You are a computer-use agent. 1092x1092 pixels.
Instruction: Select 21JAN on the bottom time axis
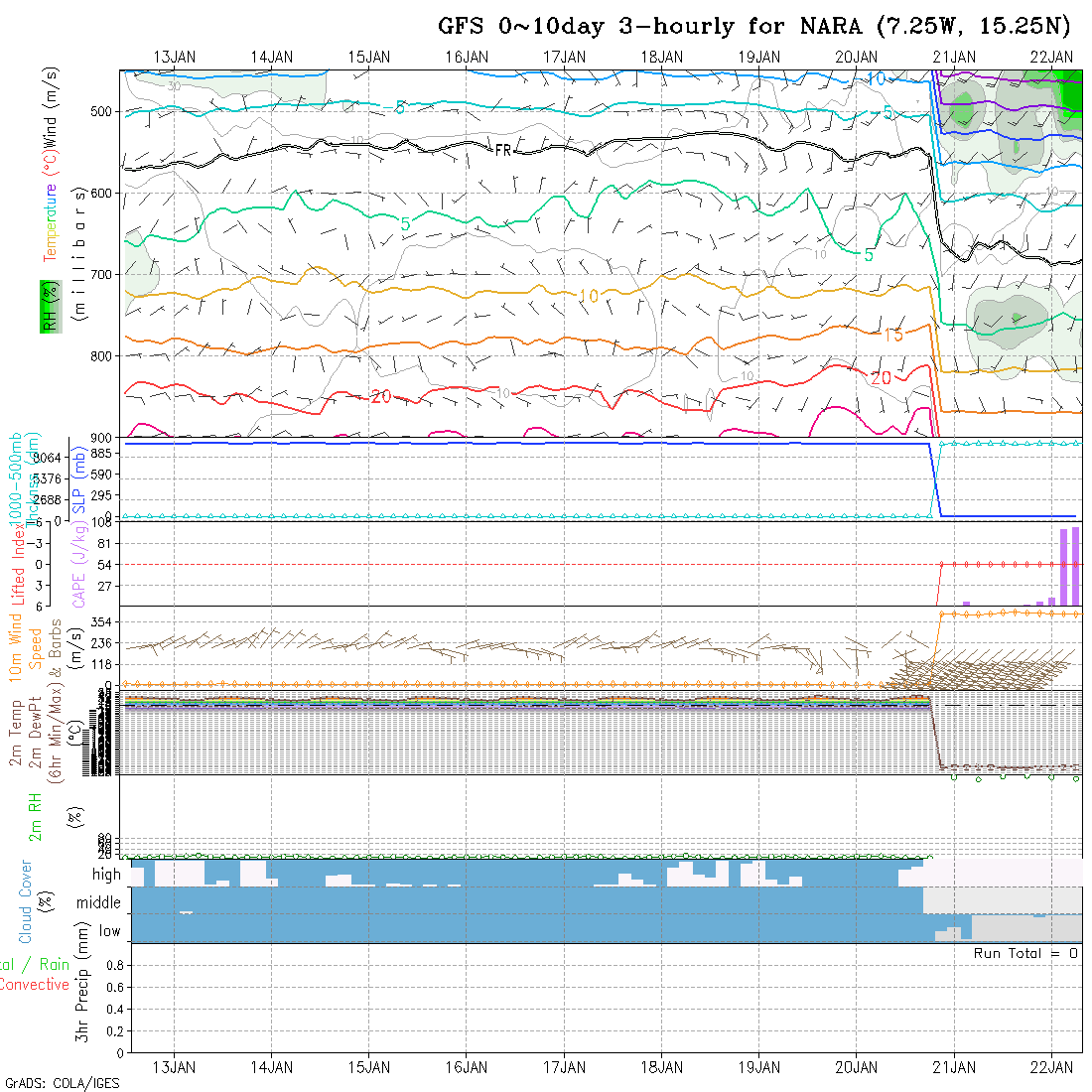954,1067
